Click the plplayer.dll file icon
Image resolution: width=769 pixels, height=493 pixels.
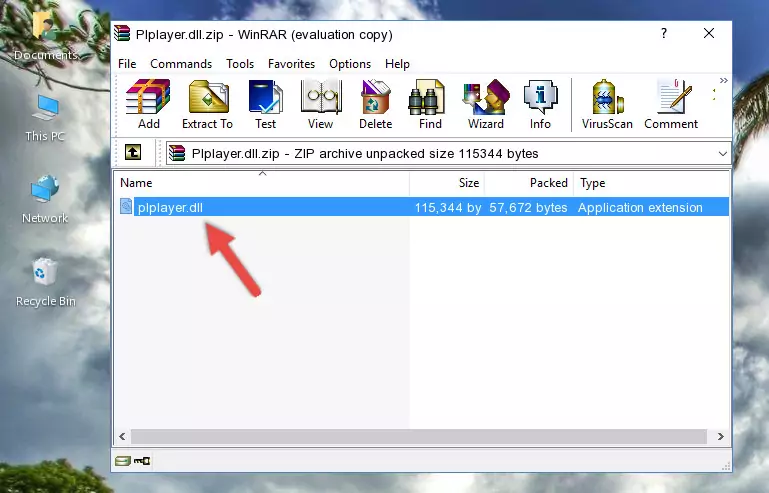point(126,207)
